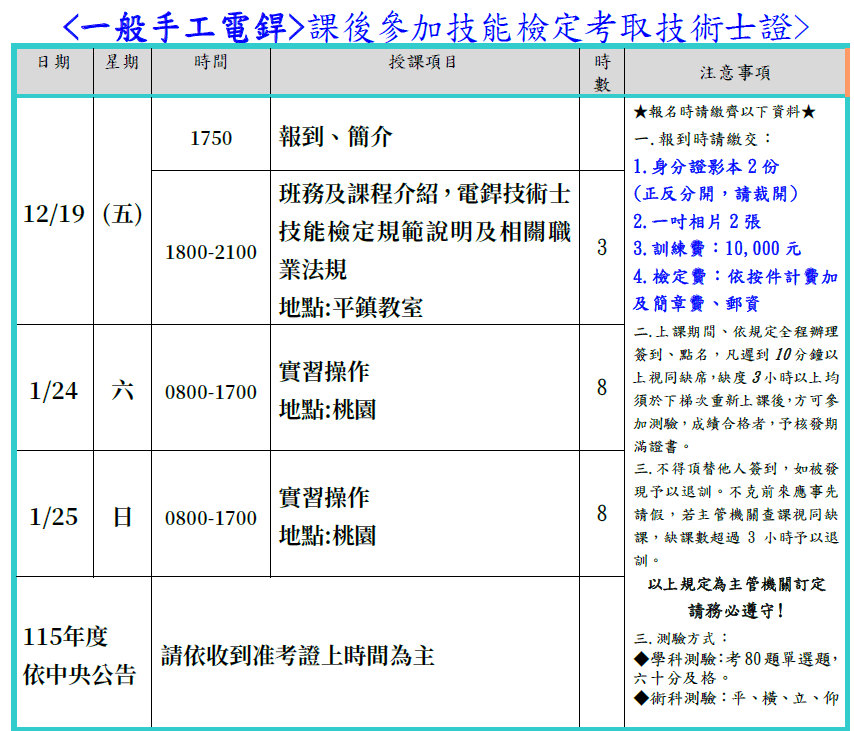
Task: Select the hours cell showing 3
Action: (x=602, y=247)
